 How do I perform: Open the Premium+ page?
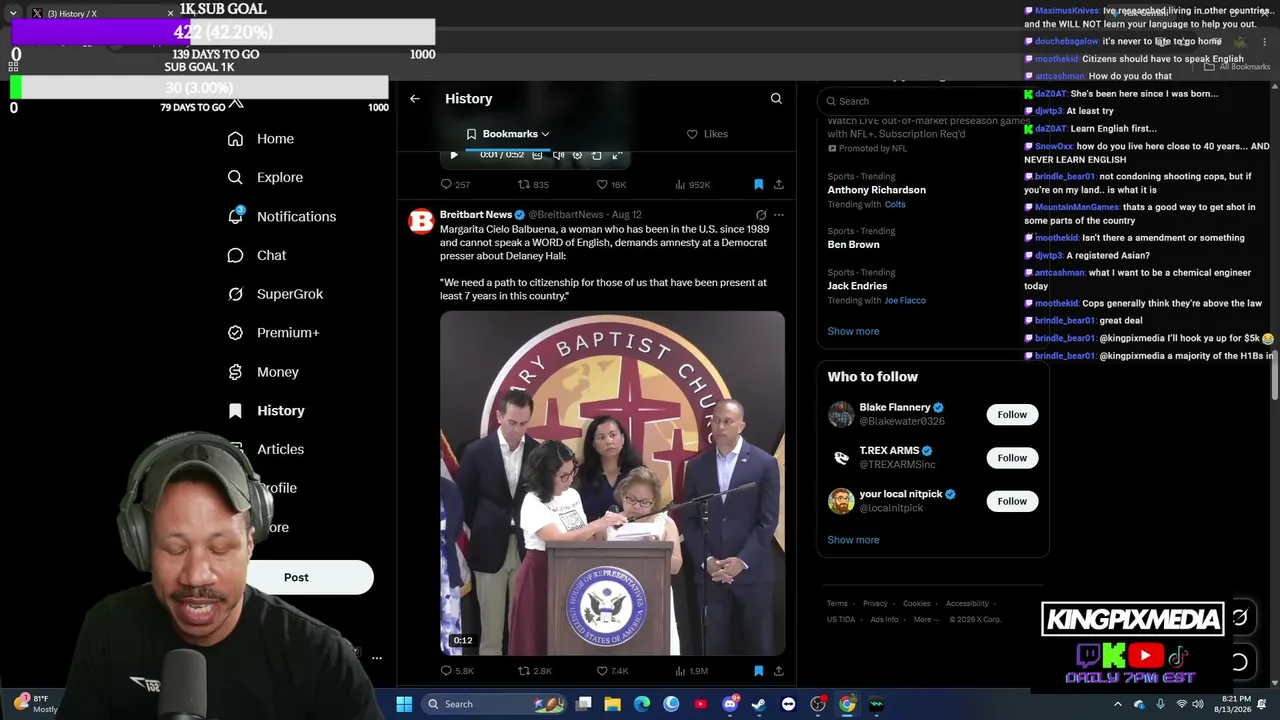[x=273, y=333]
